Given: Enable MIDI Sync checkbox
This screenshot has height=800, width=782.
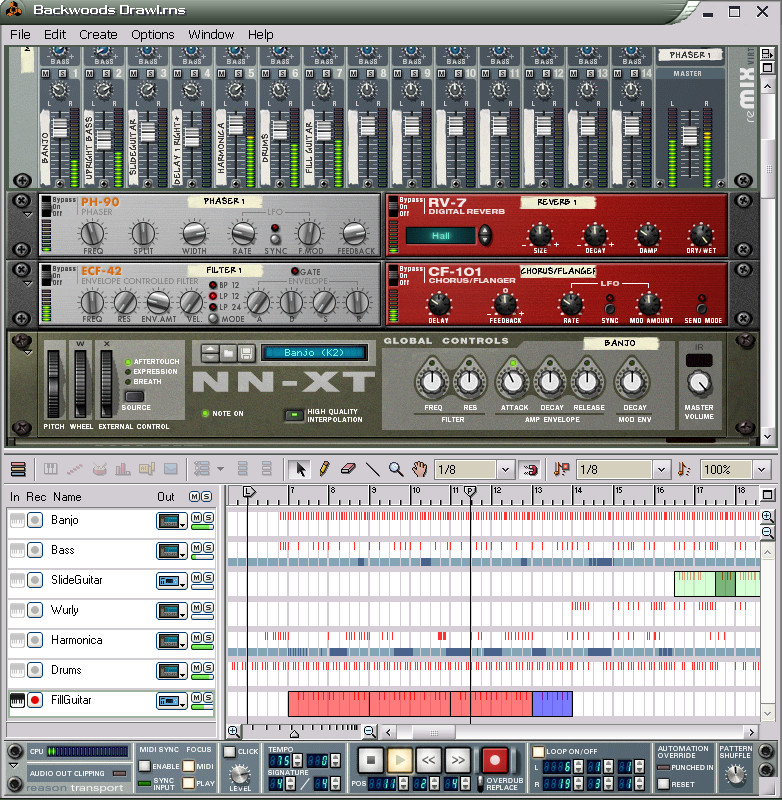Looking at the screenshot, I should tap(144, 766).
